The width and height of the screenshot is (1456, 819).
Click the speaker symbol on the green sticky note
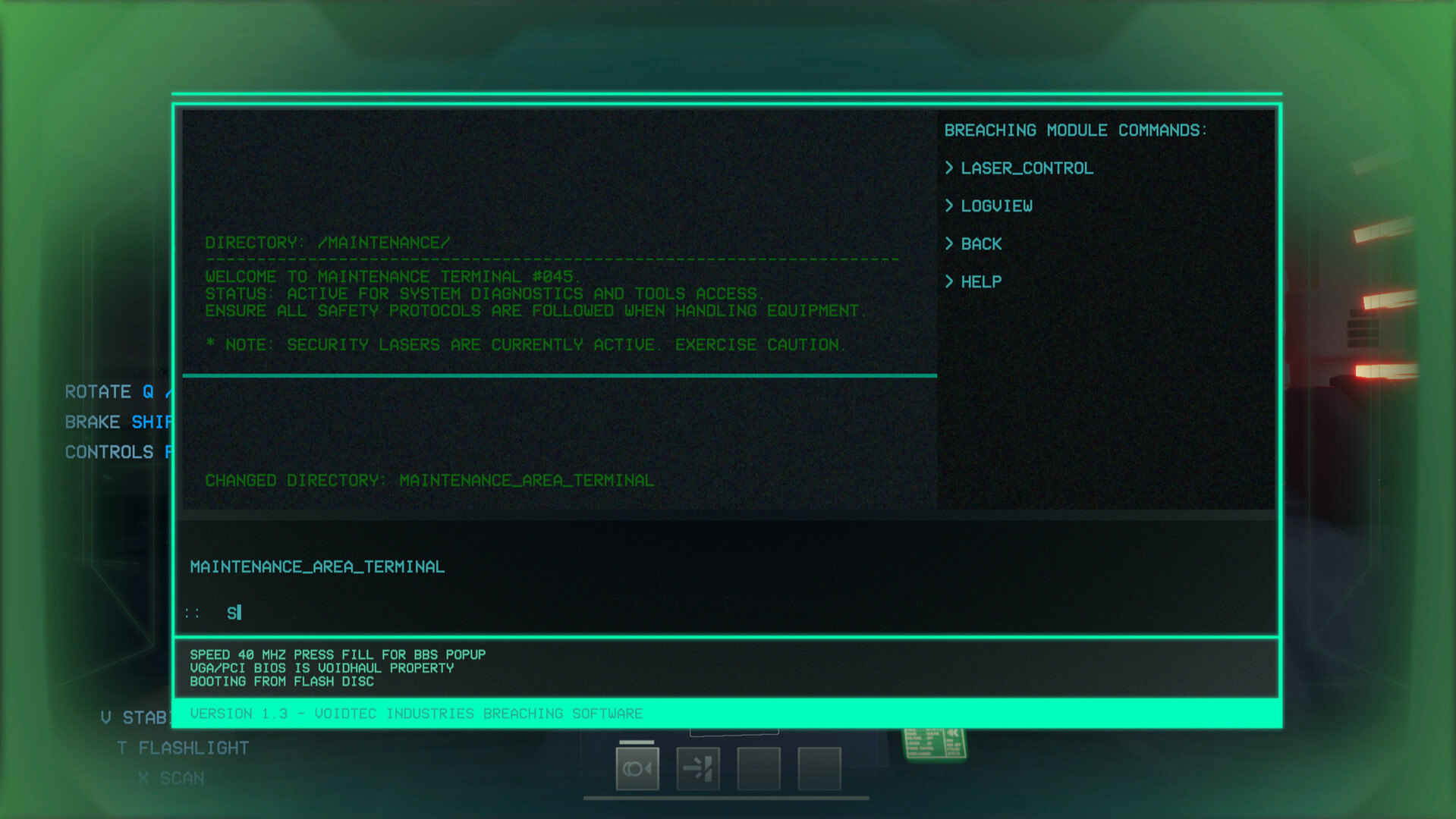click(x=953, y=733)
